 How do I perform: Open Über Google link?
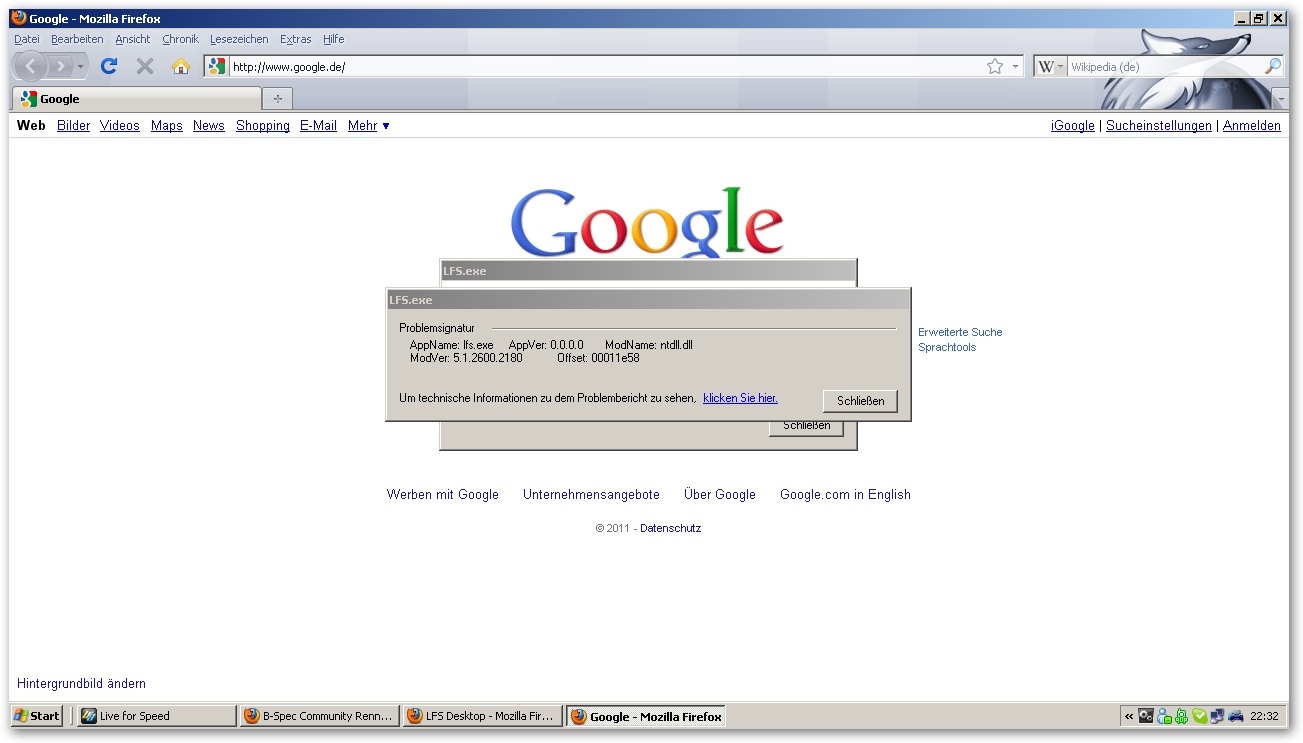720,494
